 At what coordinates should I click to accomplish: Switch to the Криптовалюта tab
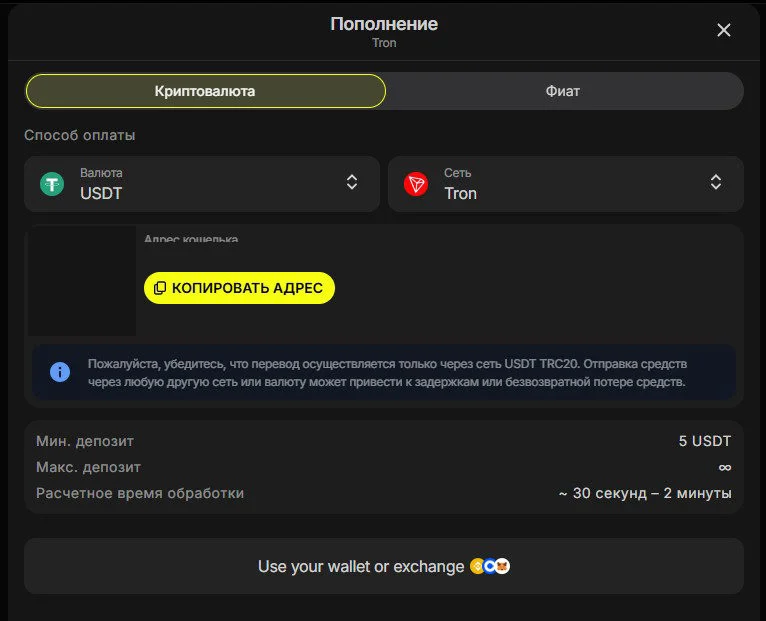tap(206, 91)
